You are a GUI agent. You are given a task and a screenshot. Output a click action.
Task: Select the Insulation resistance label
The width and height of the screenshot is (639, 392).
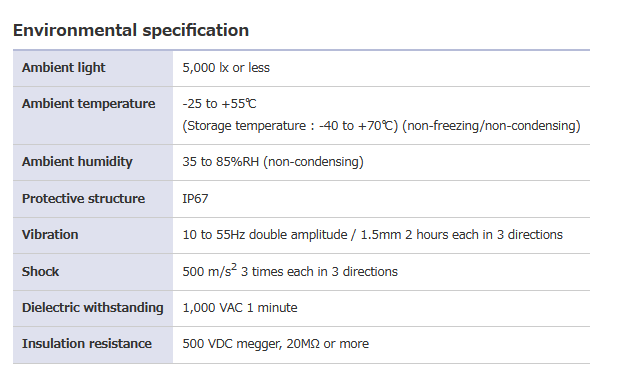(87, 344)
